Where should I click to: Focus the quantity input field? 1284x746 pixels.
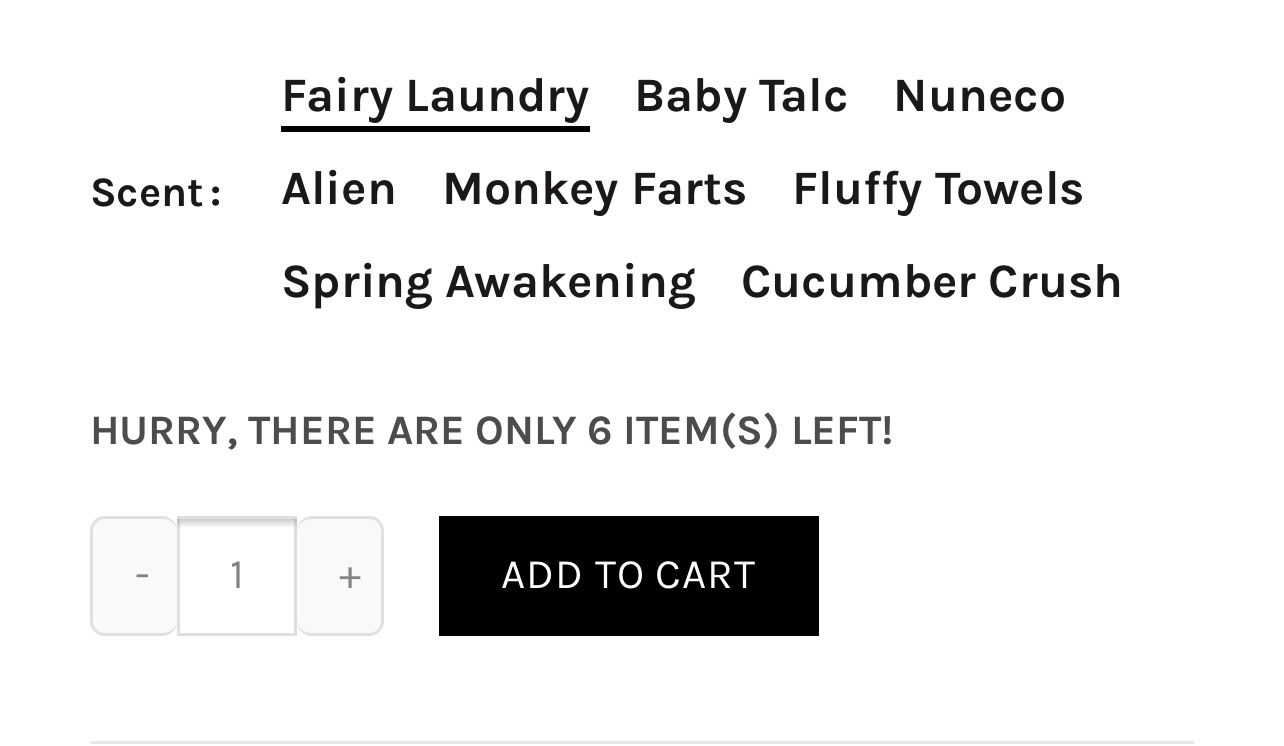pos(237,576)
